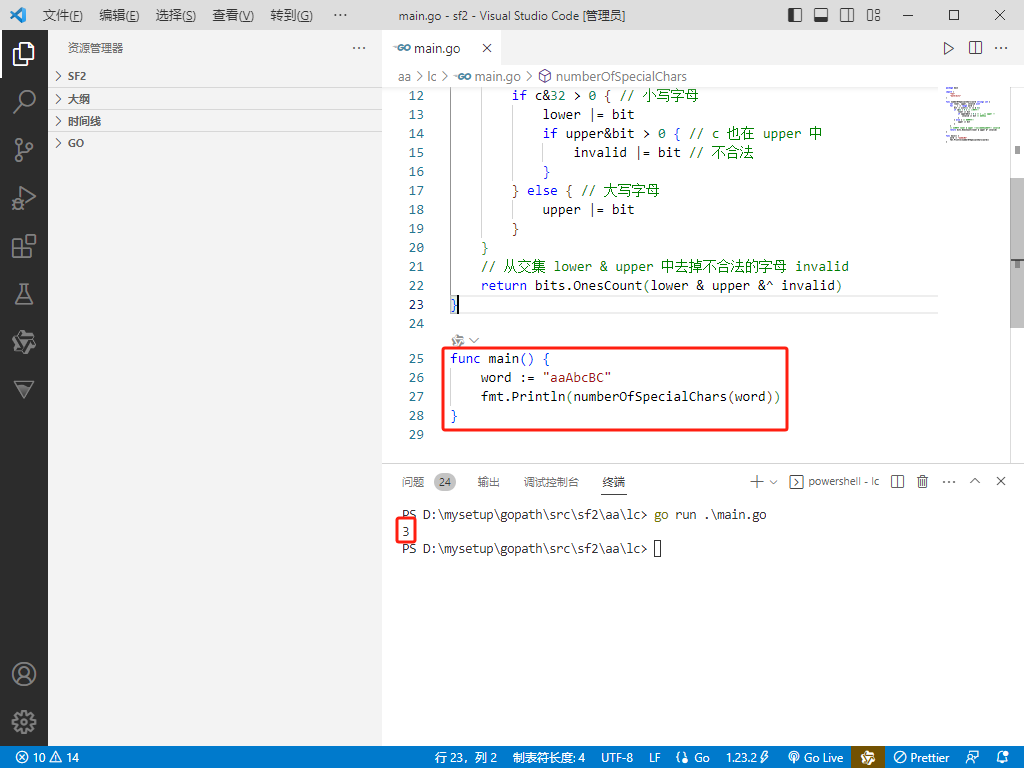1024x768 pixels.
Task: Open the 编辑(E) menu
Action: tap(119, 15)
